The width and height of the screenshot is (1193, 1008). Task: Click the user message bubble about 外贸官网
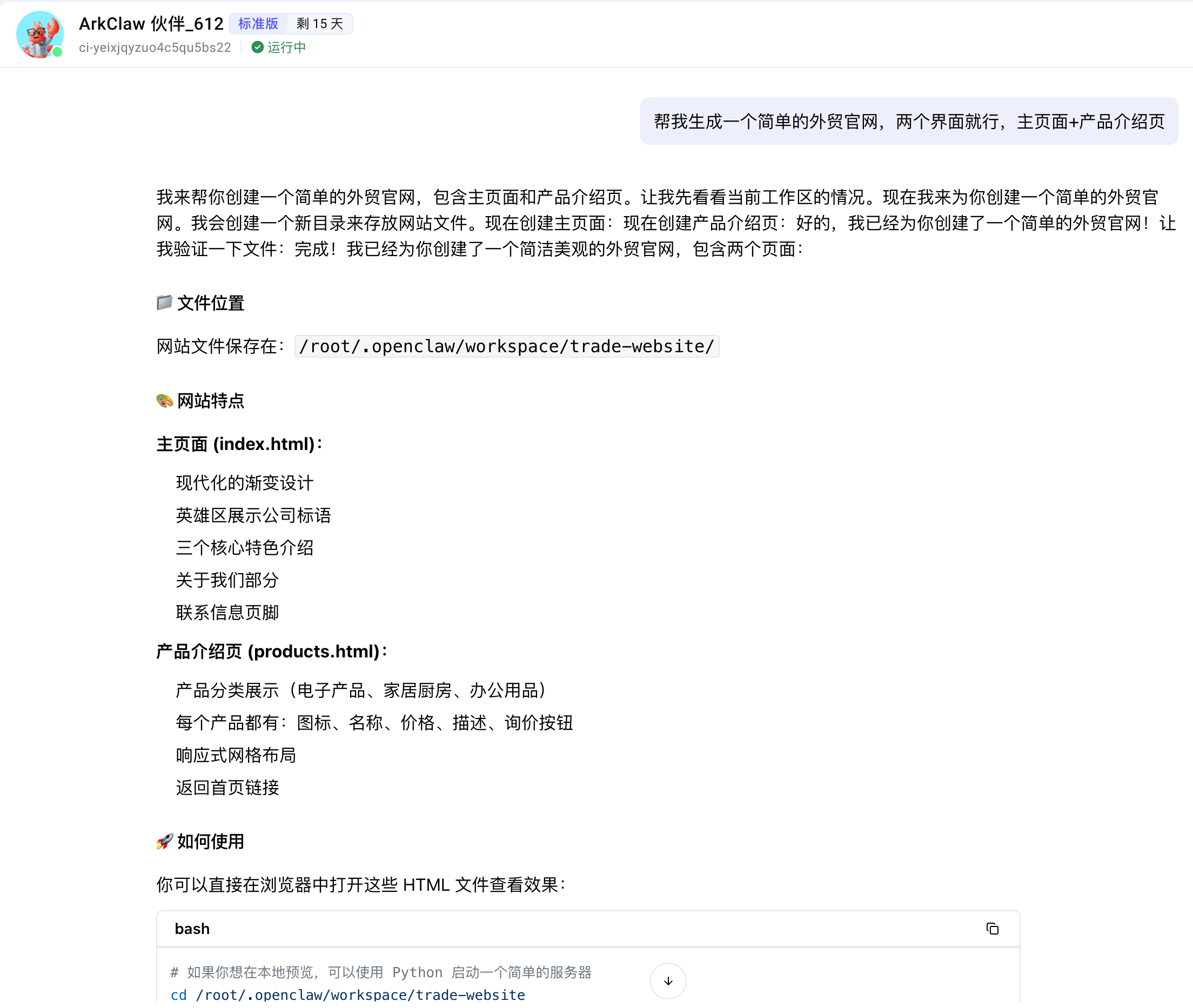click(908, 121)
